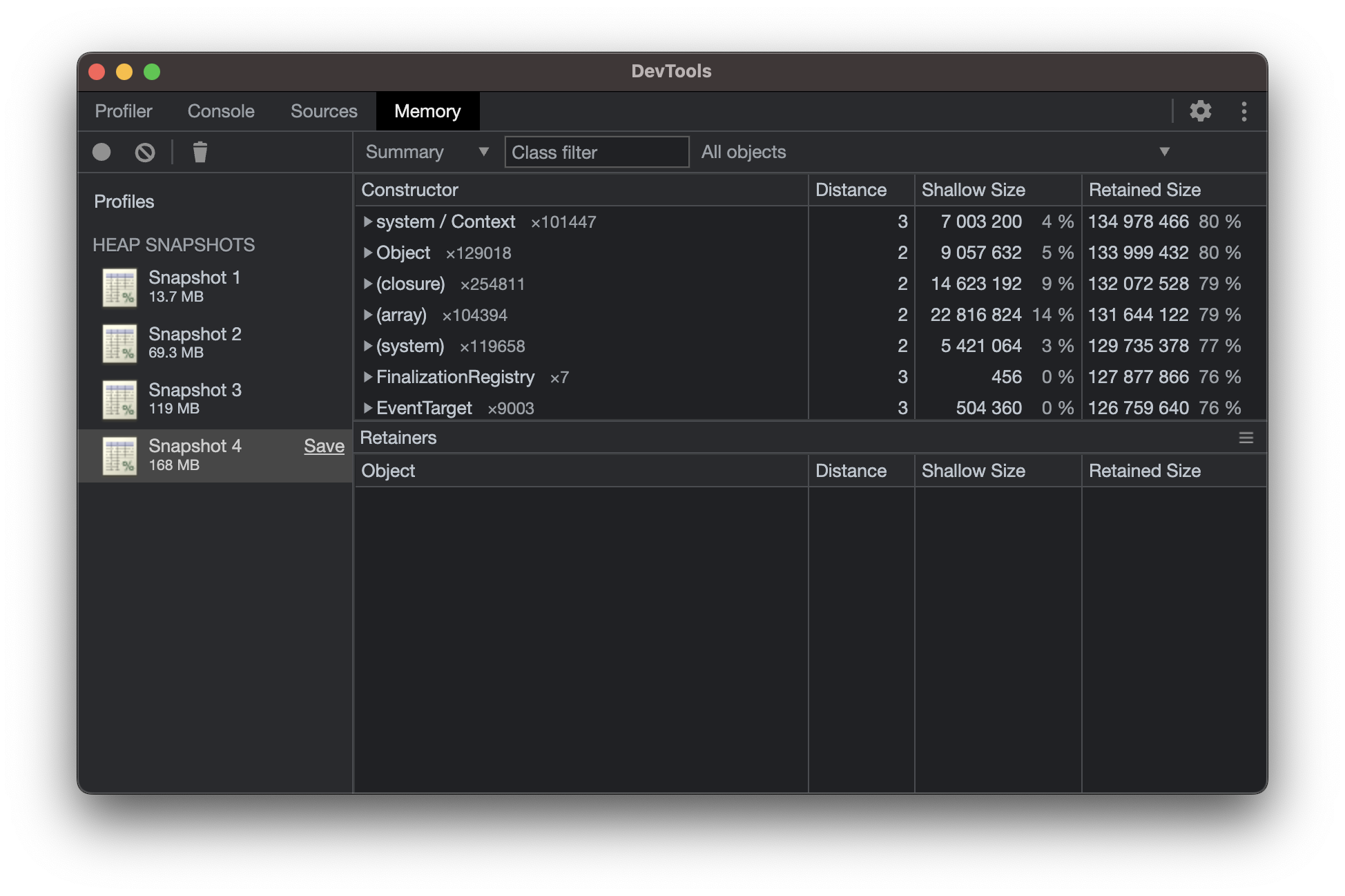Clear all profiles
1345x896 pixels.
(144, 152)
